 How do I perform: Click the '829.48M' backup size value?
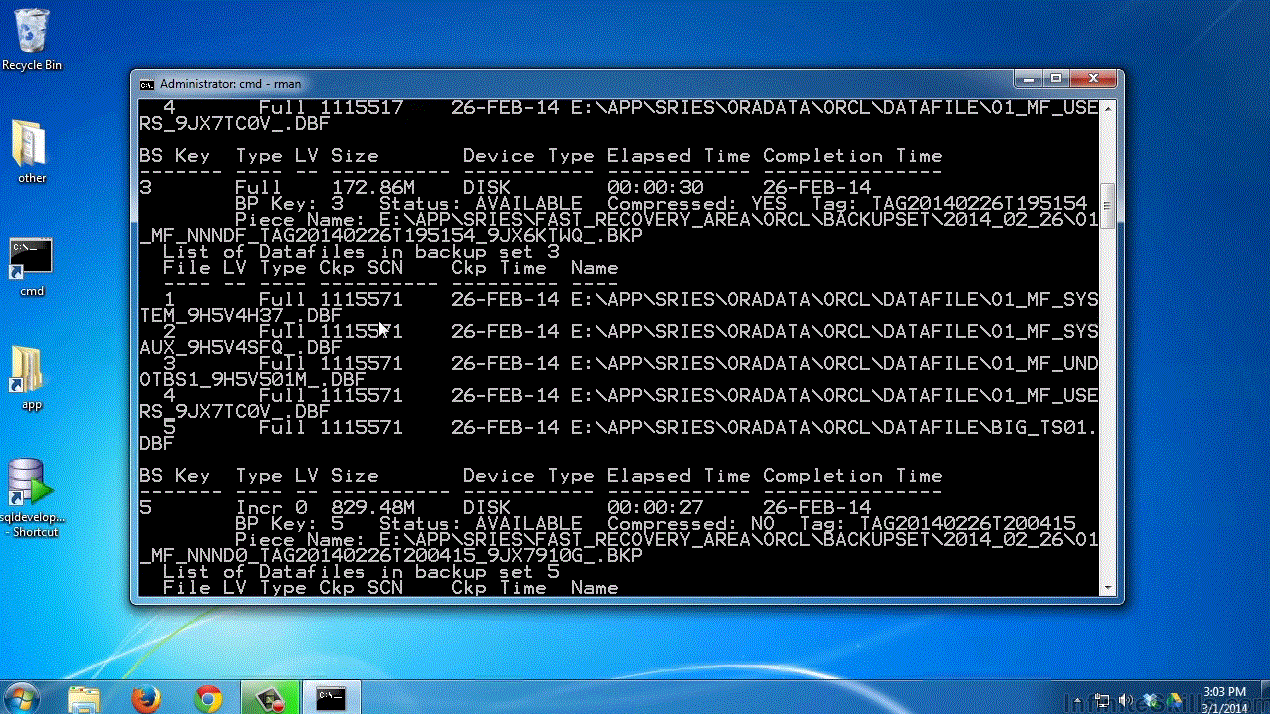click(373, 507)
